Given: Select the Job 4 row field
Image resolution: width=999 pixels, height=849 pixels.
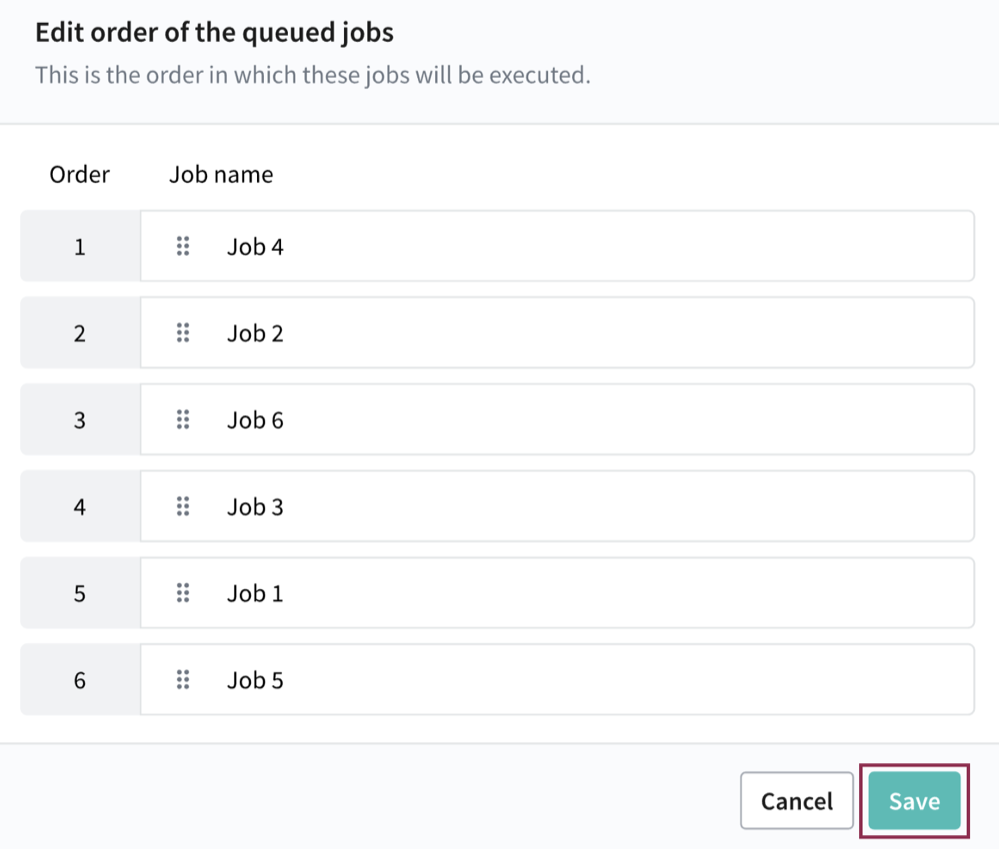Looking at the screenshot, I should pos(557,246).
